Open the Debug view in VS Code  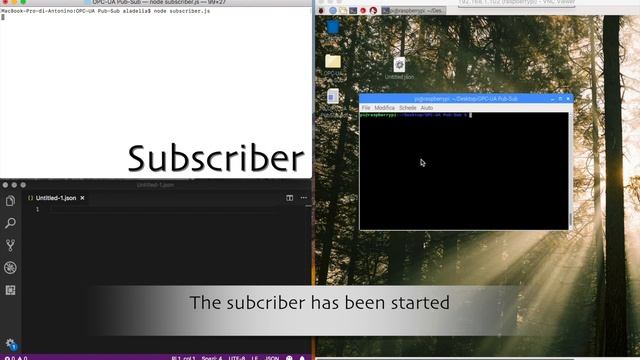10,268
